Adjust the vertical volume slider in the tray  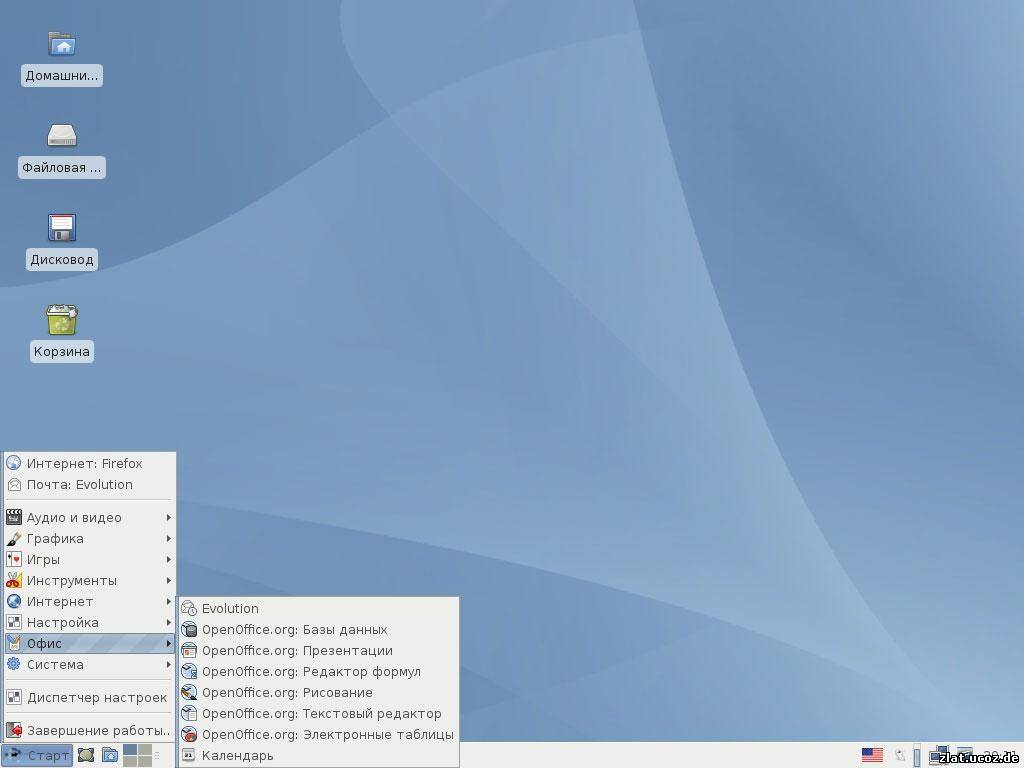[x=917, y=756]
